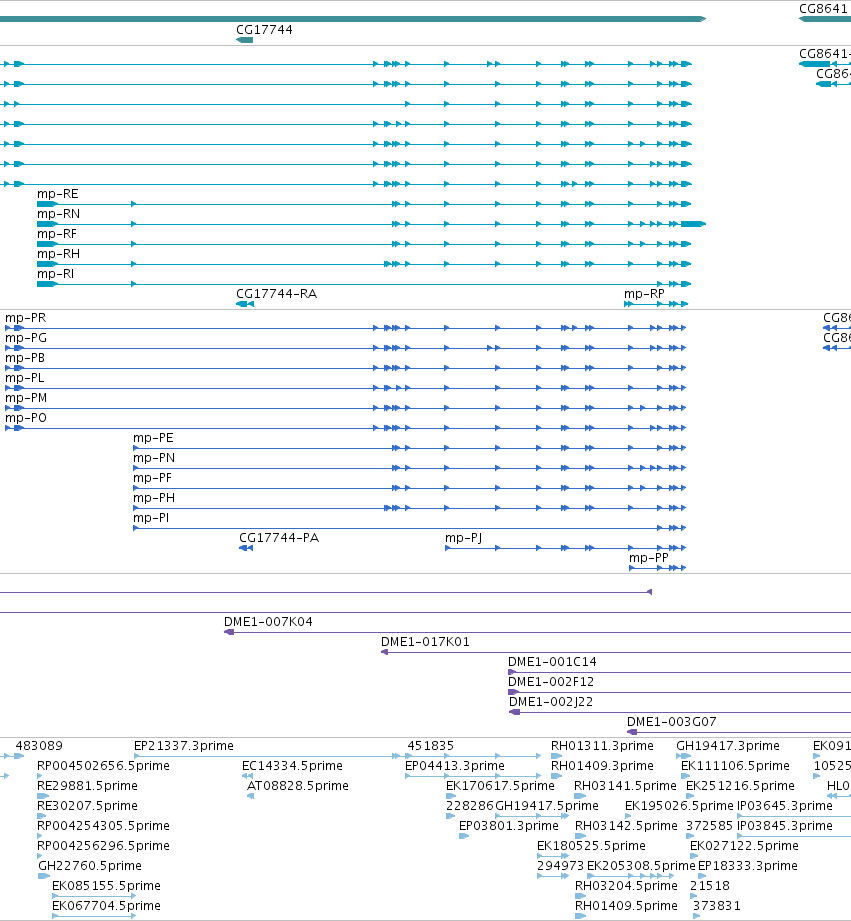Click the DME1-007K04 clone end arrow
851x921 pixels.
point(229,632)
